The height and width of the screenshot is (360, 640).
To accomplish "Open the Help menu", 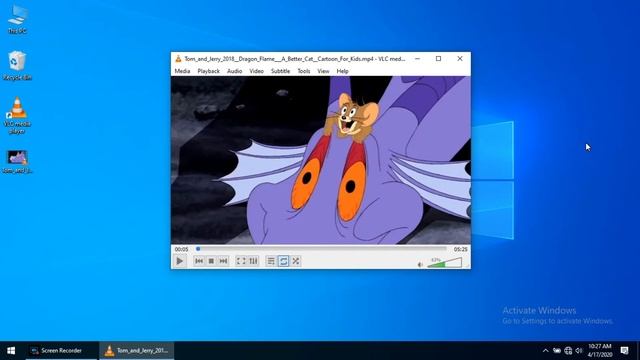I will 342,71.
